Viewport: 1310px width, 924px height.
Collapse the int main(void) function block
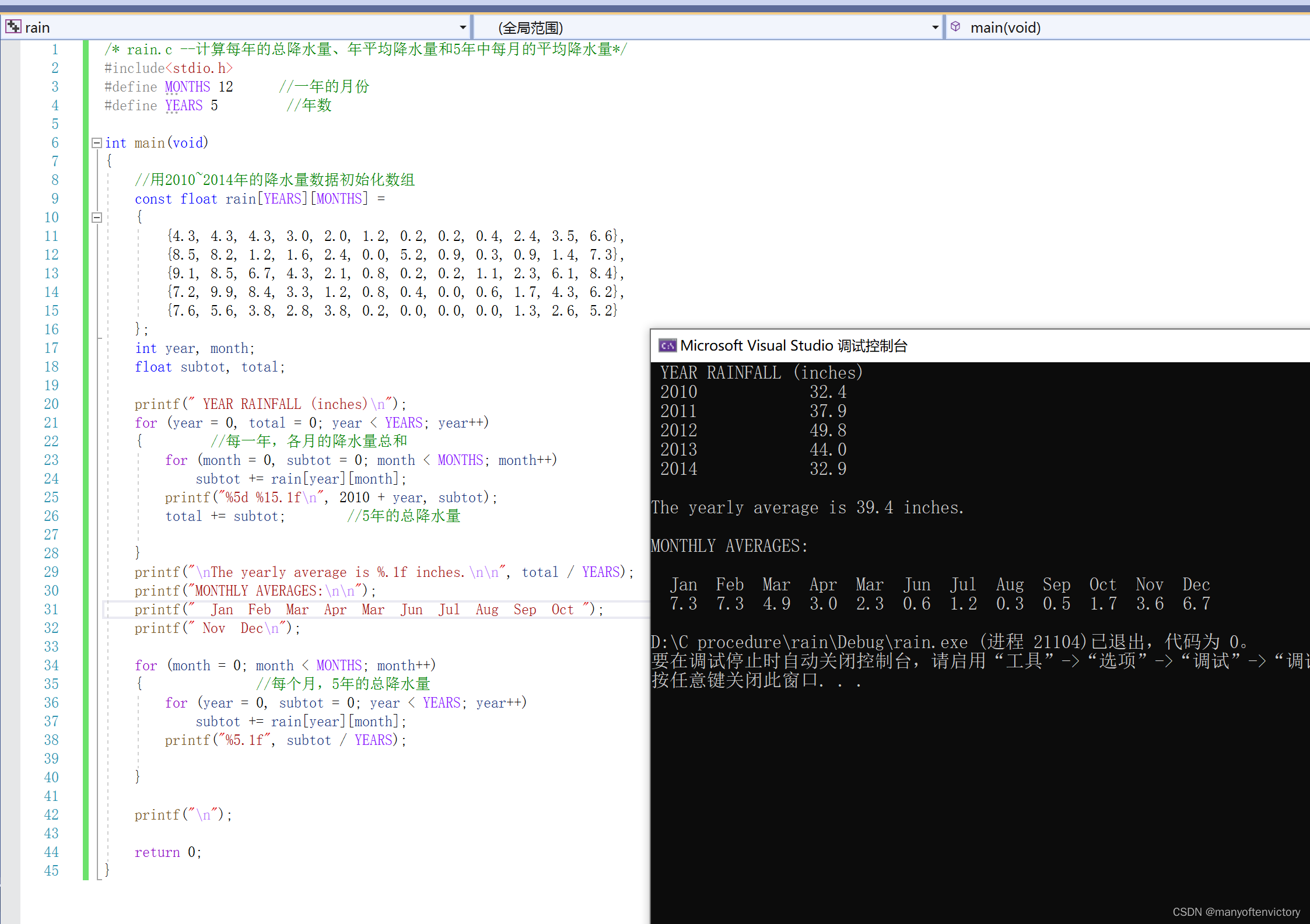pyautogui.click(x=97, y=143)
